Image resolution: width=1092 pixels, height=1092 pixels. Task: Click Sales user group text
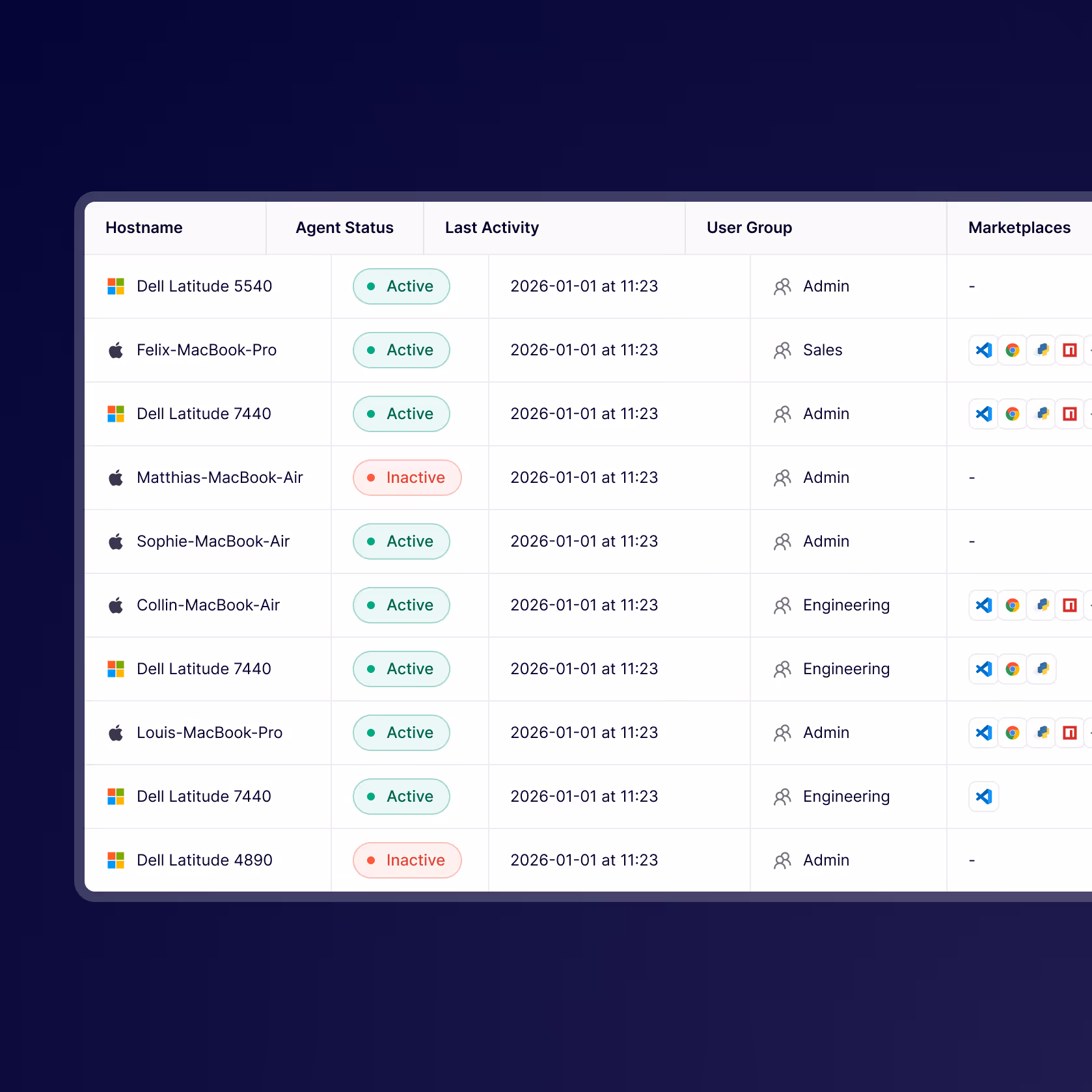point(823,350)
